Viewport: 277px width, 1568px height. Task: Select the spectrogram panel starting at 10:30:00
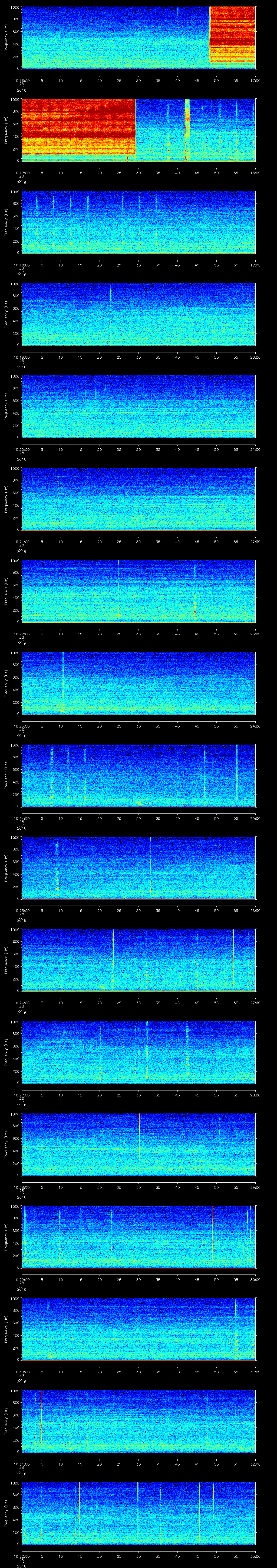click(x=138, y=1329)
